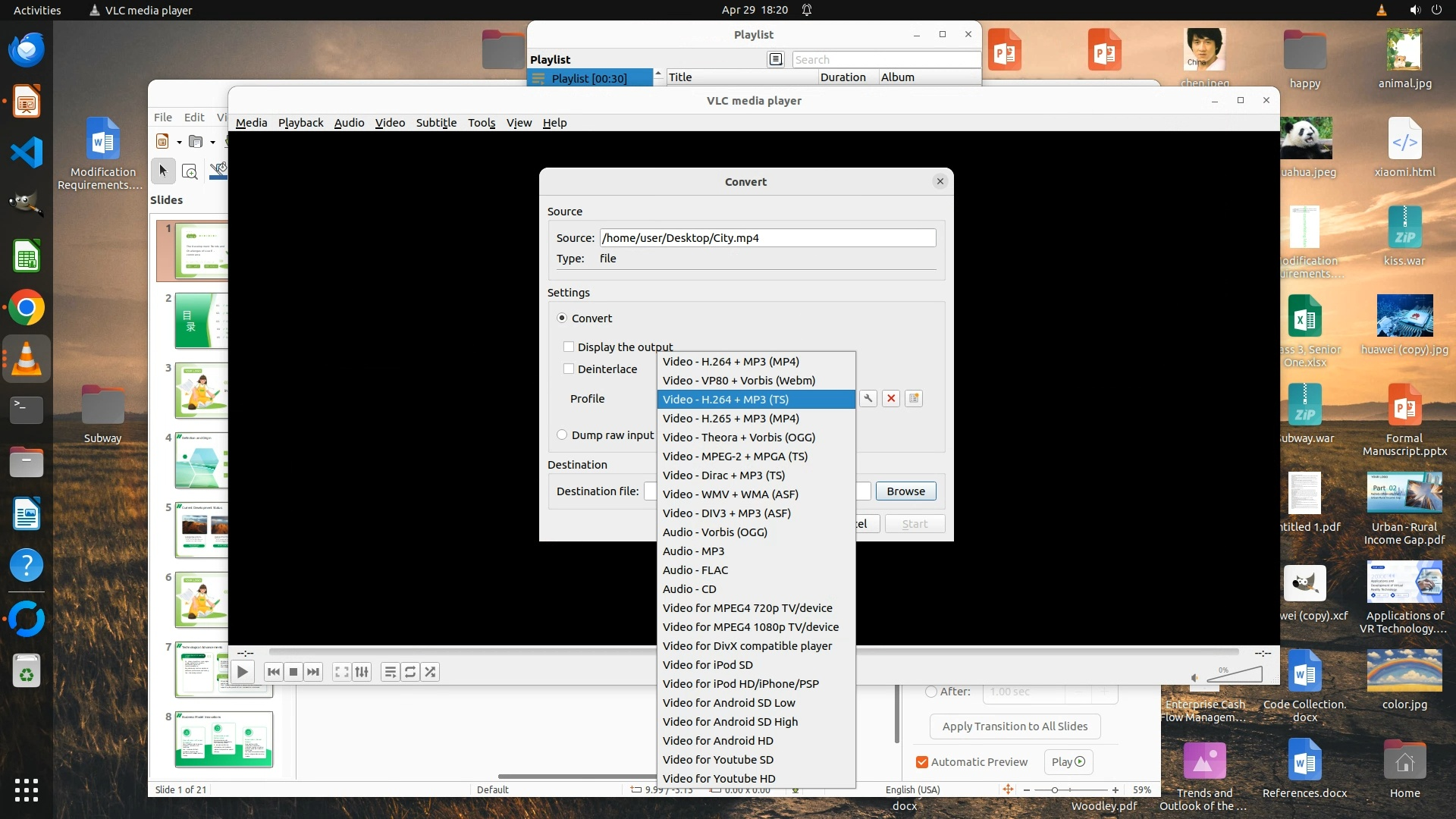Click the VLC volume slider
The image size is (1456, 819).
coord(1235,675)
